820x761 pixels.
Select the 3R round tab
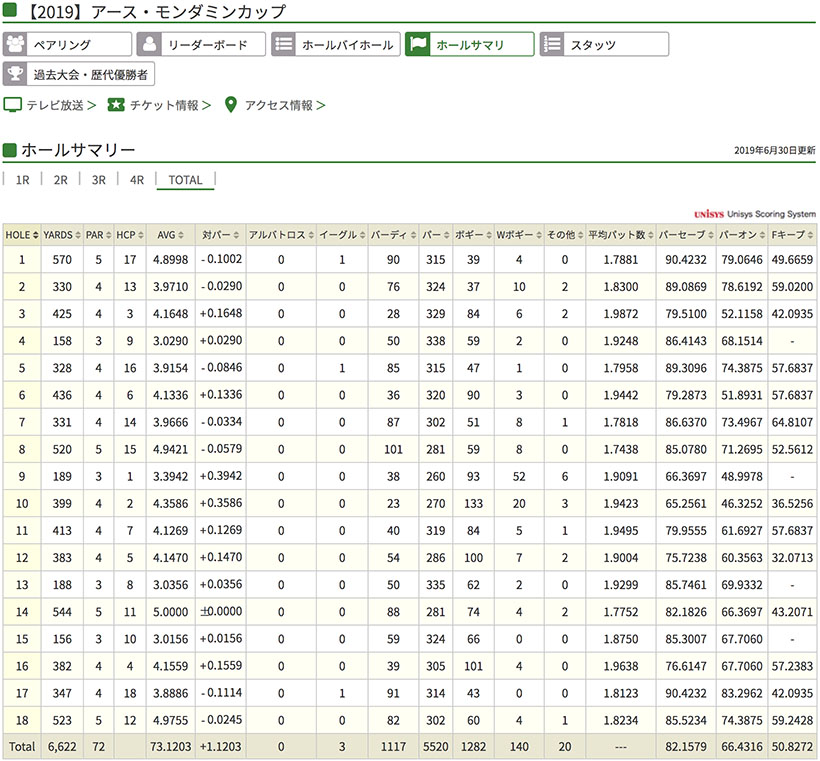98,181
